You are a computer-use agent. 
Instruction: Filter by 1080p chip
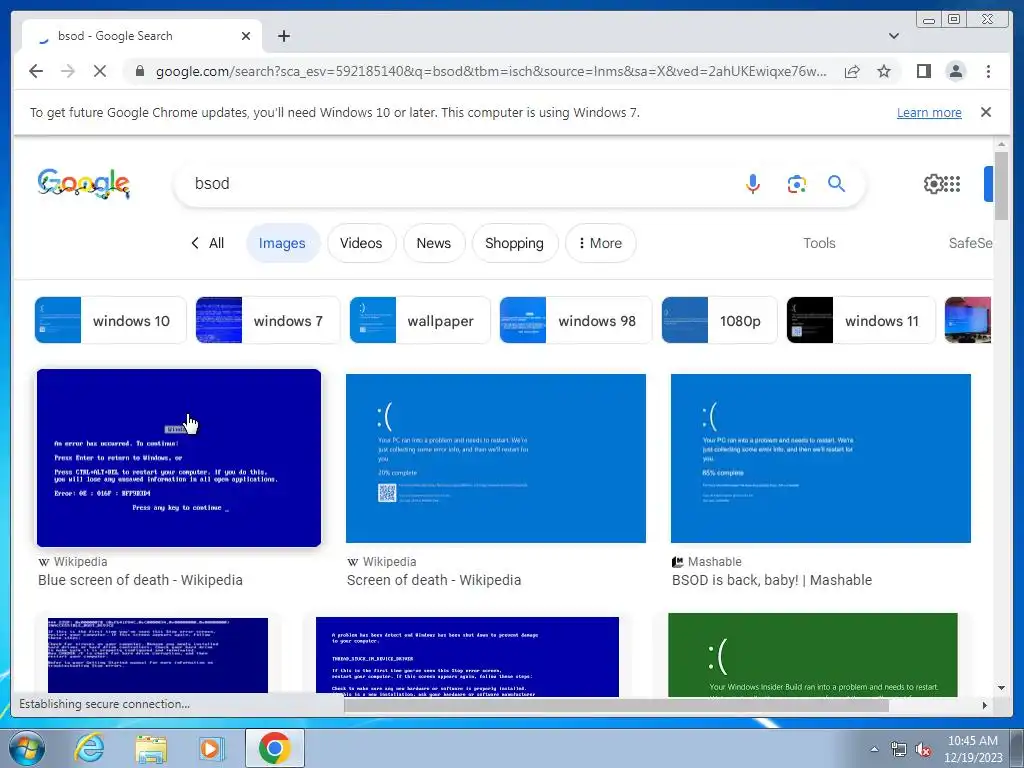719,320
